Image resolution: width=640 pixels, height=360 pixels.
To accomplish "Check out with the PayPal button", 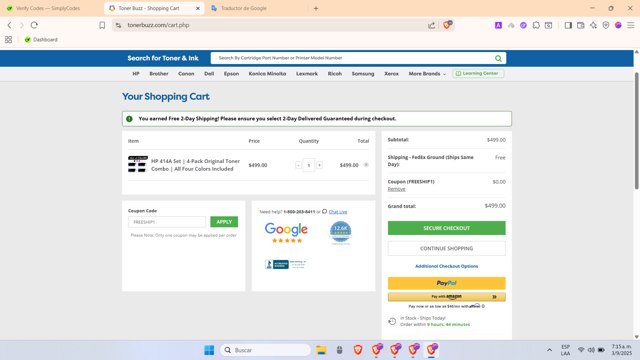I will [447, 283].
